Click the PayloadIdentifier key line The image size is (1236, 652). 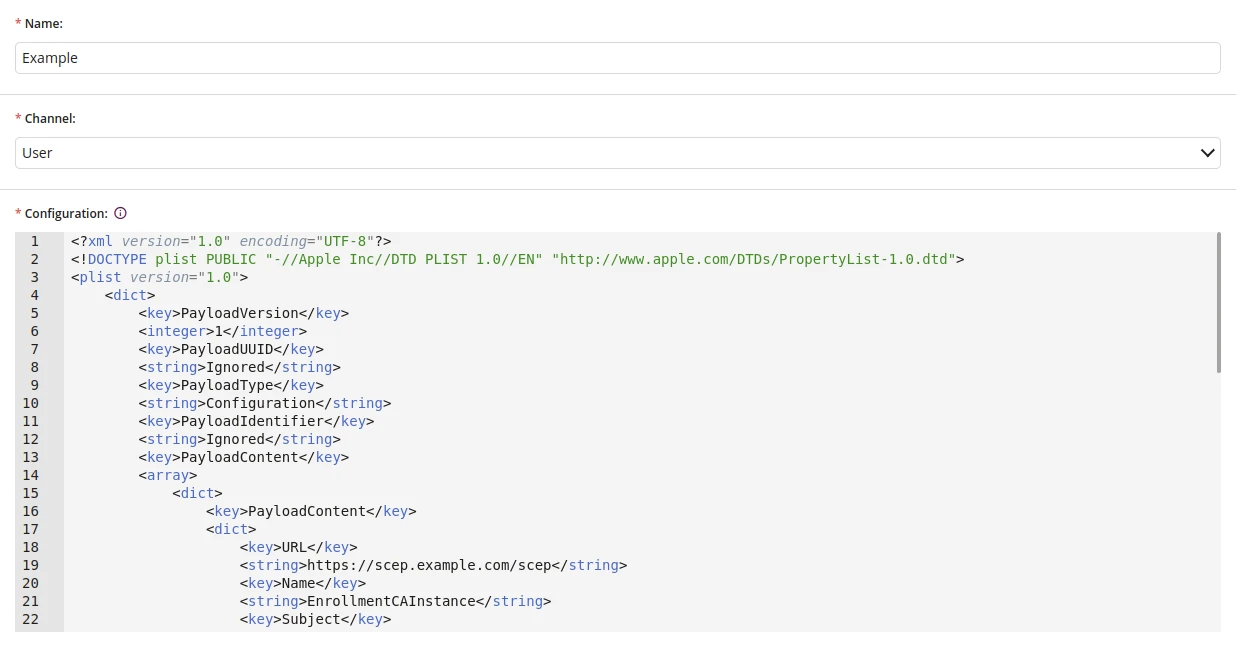coord(257,421)
